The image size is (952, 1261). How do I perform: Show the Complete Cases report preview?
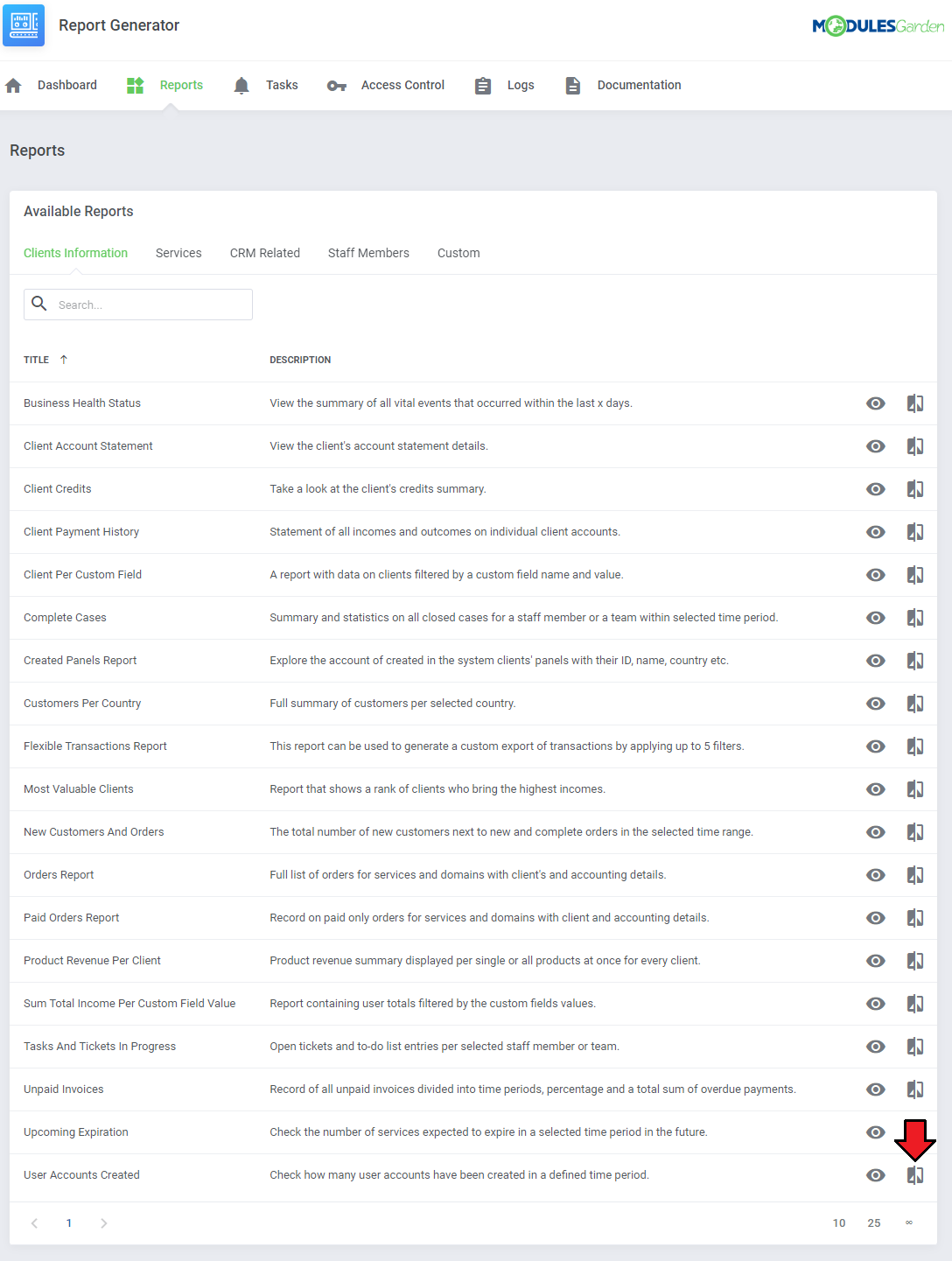click(876, 618)
